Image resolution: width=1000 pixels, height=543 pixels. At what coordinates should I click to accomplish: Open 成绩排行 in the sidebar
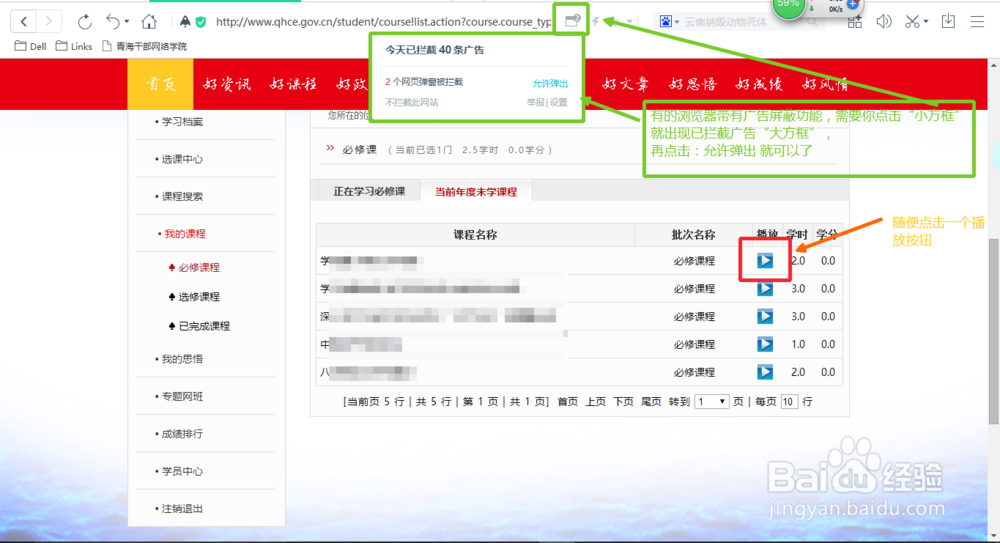(182, 434)
